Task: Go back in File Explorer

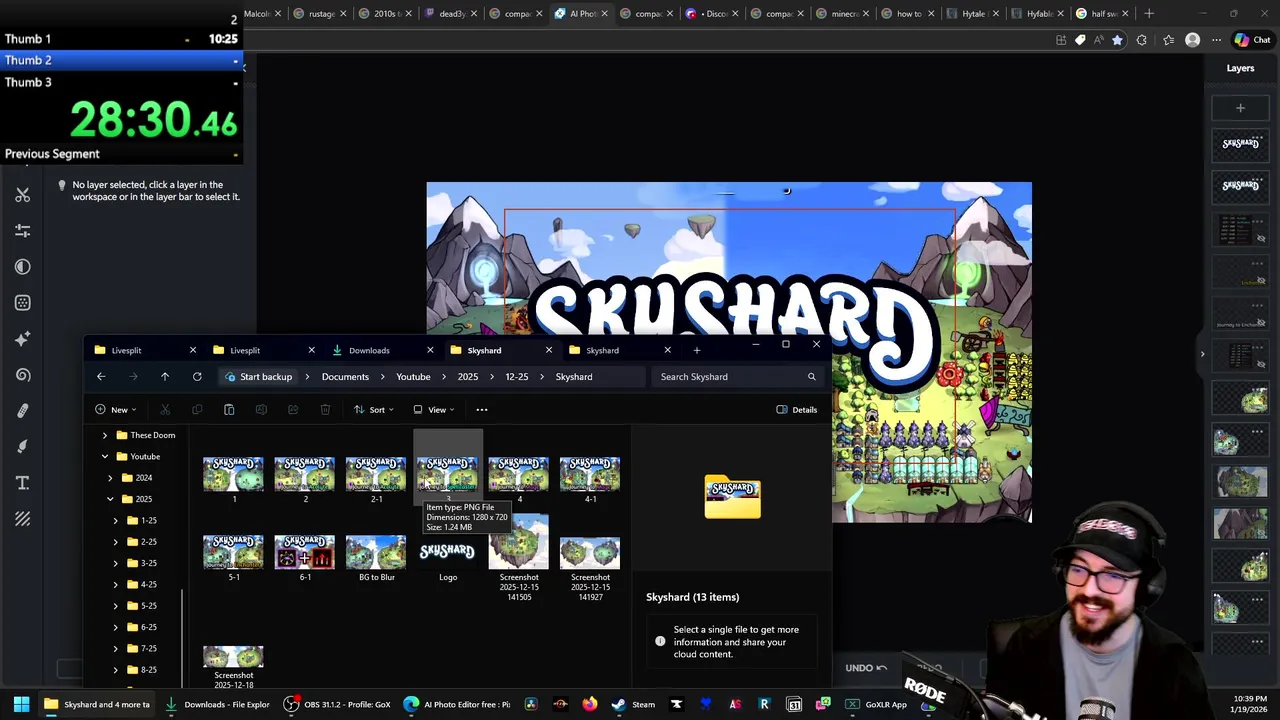Action: [x=101, y=377]
